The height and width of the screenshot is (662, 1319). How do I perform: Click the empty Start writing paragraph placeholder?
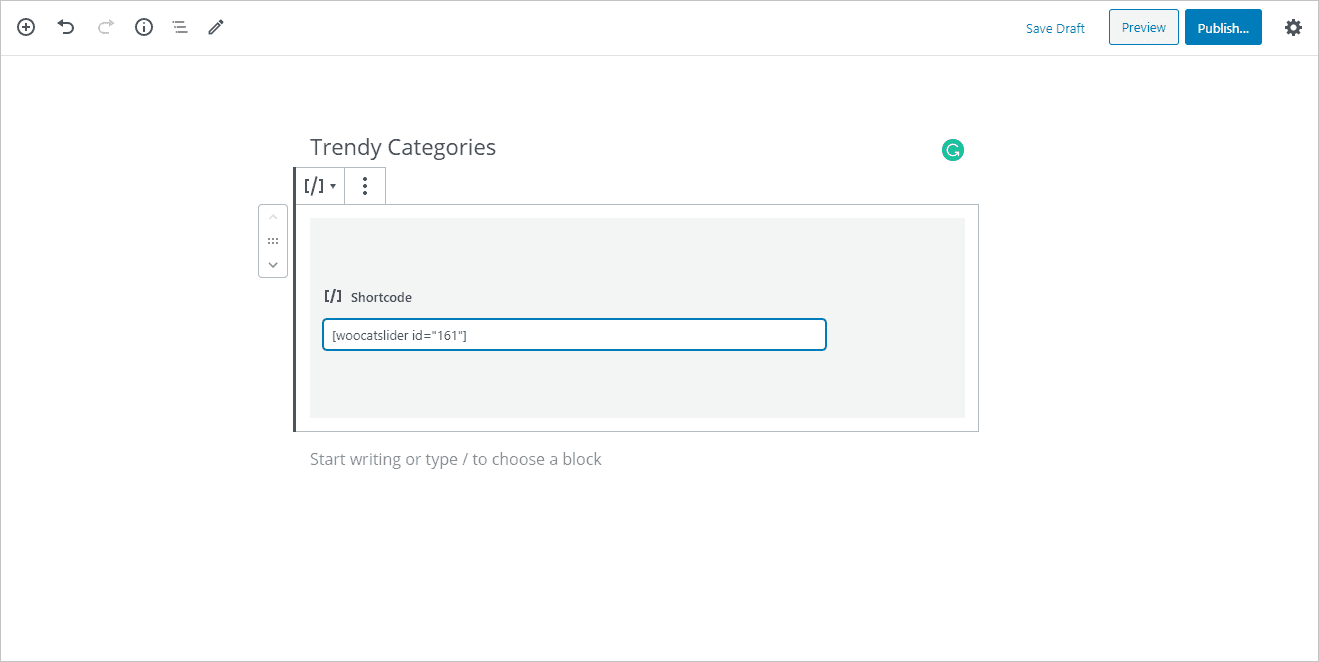[455, 459]
